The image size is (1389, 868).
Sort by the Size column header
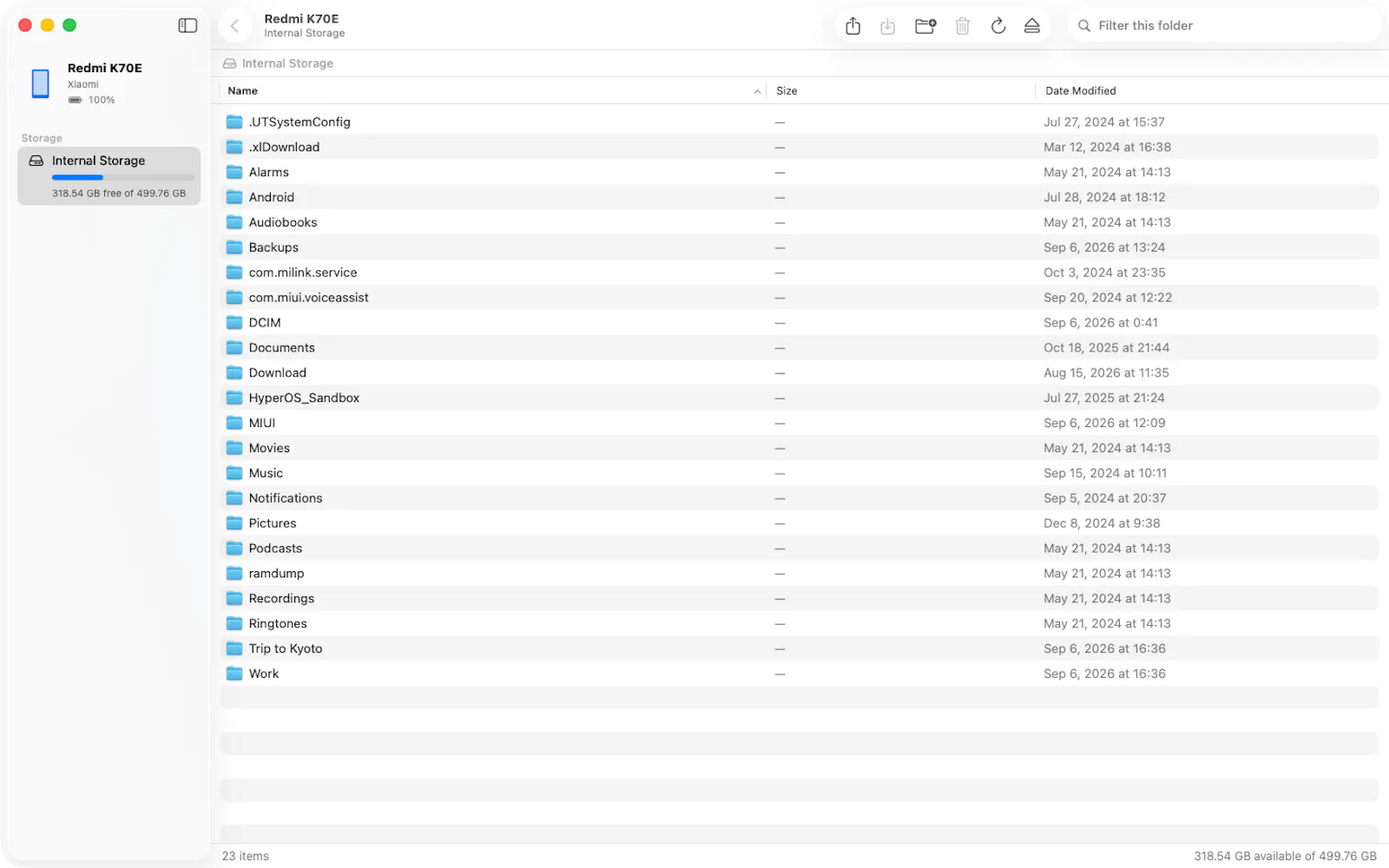(x=787, y=90)
